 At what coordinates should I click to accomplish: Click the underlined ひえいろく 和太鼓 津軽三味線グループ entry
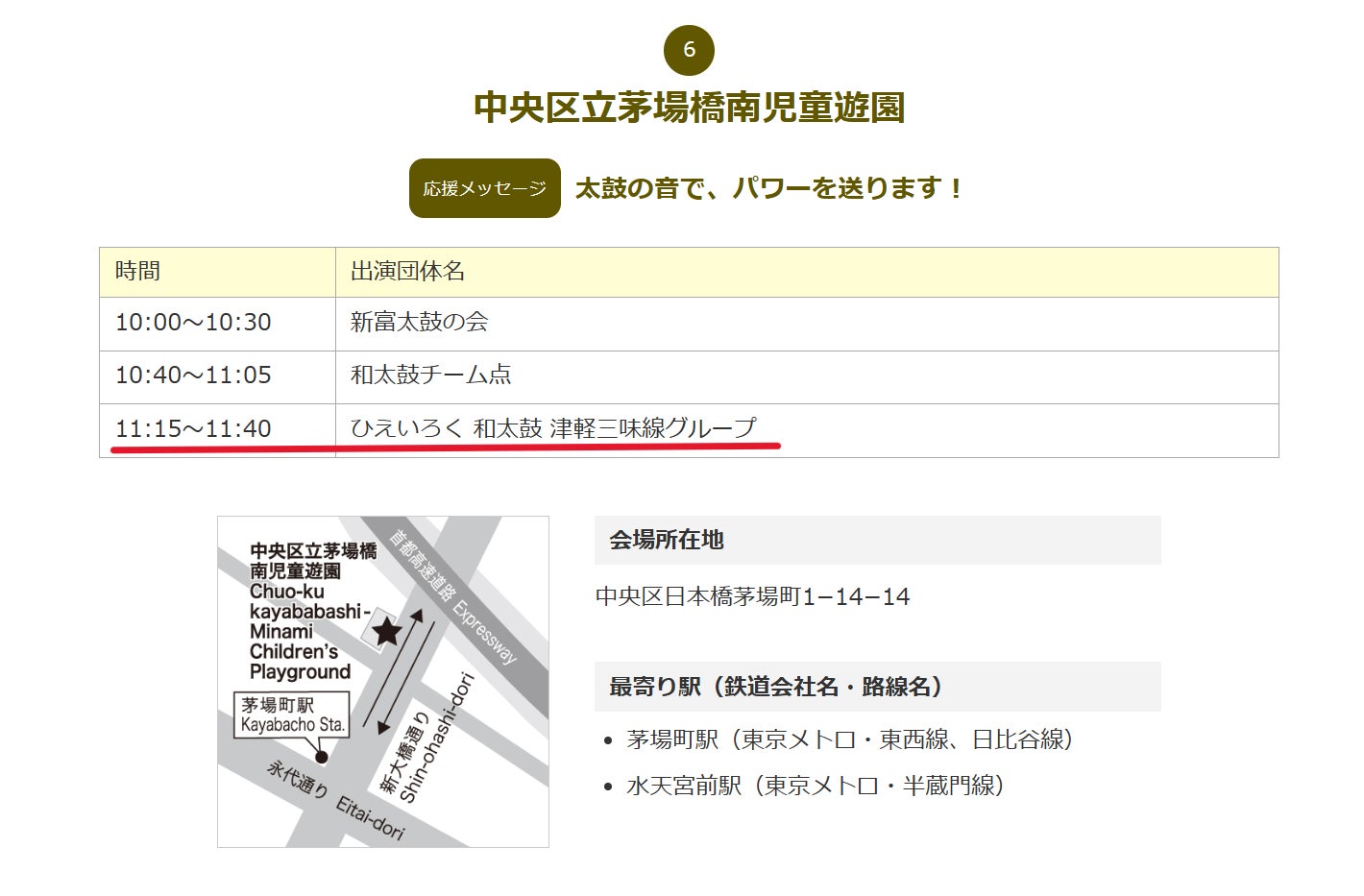(x=553, y=428)
